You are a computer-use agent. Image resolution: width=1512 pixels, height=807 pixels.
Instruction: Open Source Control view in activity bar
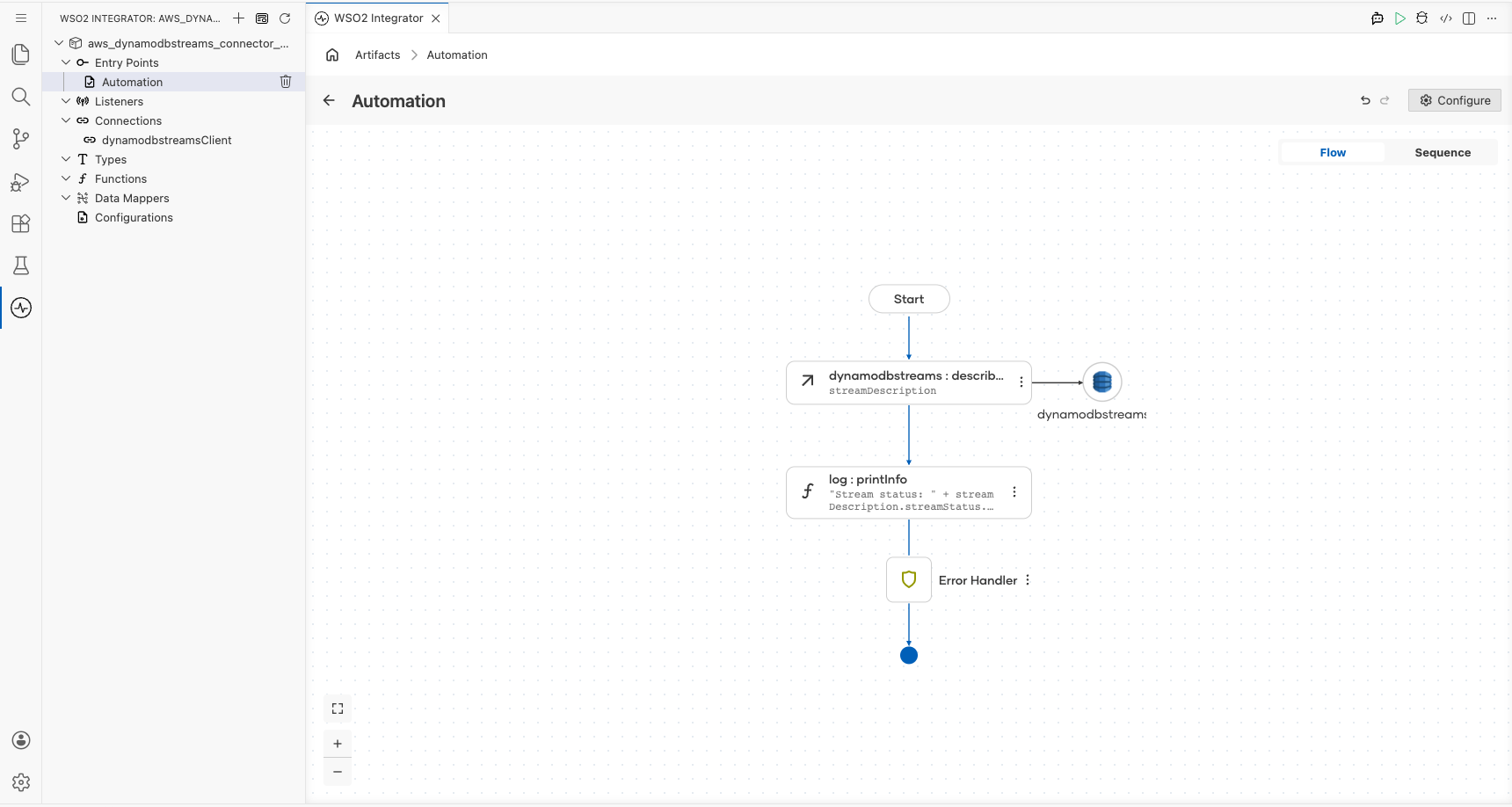pos(21,139)
